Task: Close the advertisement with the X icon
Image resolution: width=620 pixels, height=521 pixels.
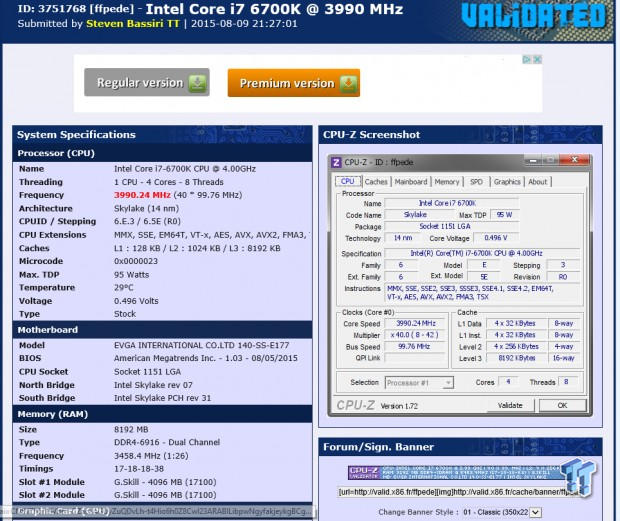Action: coord(537,60)
